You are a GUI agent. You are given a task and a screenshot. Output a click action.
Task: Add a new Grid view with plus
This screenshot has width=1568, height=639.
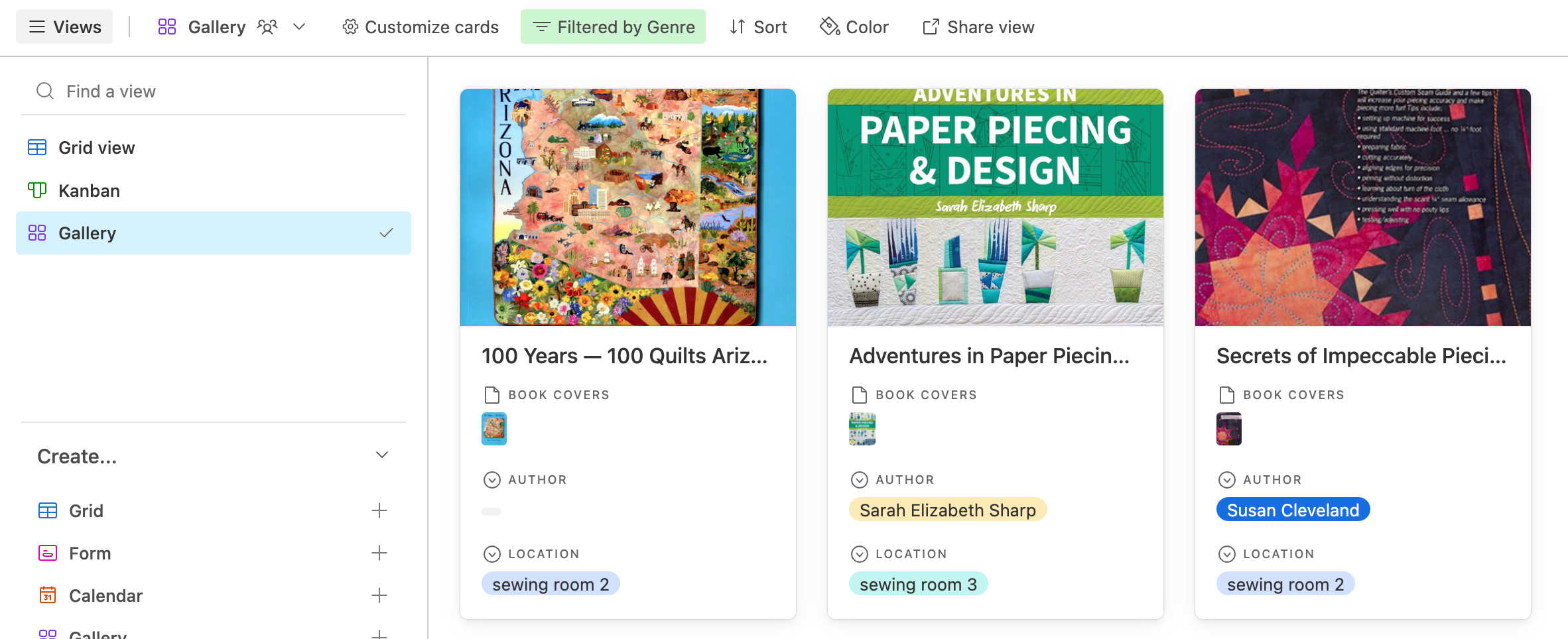tap(379, 510)
